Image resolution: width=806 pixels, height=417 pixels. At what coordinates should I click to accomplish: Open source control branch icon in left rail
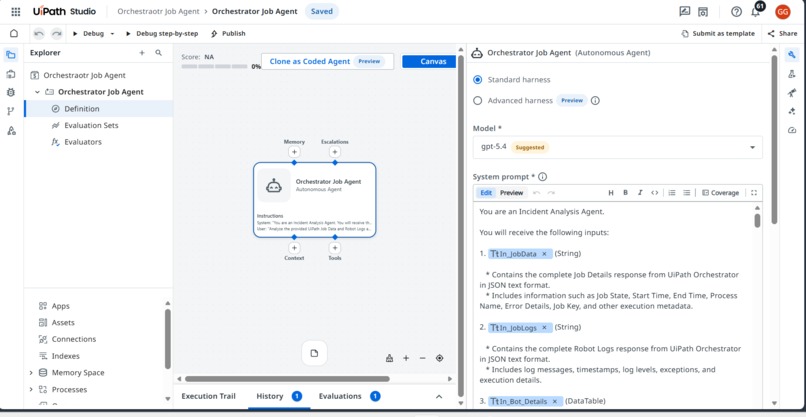(11, 111)
